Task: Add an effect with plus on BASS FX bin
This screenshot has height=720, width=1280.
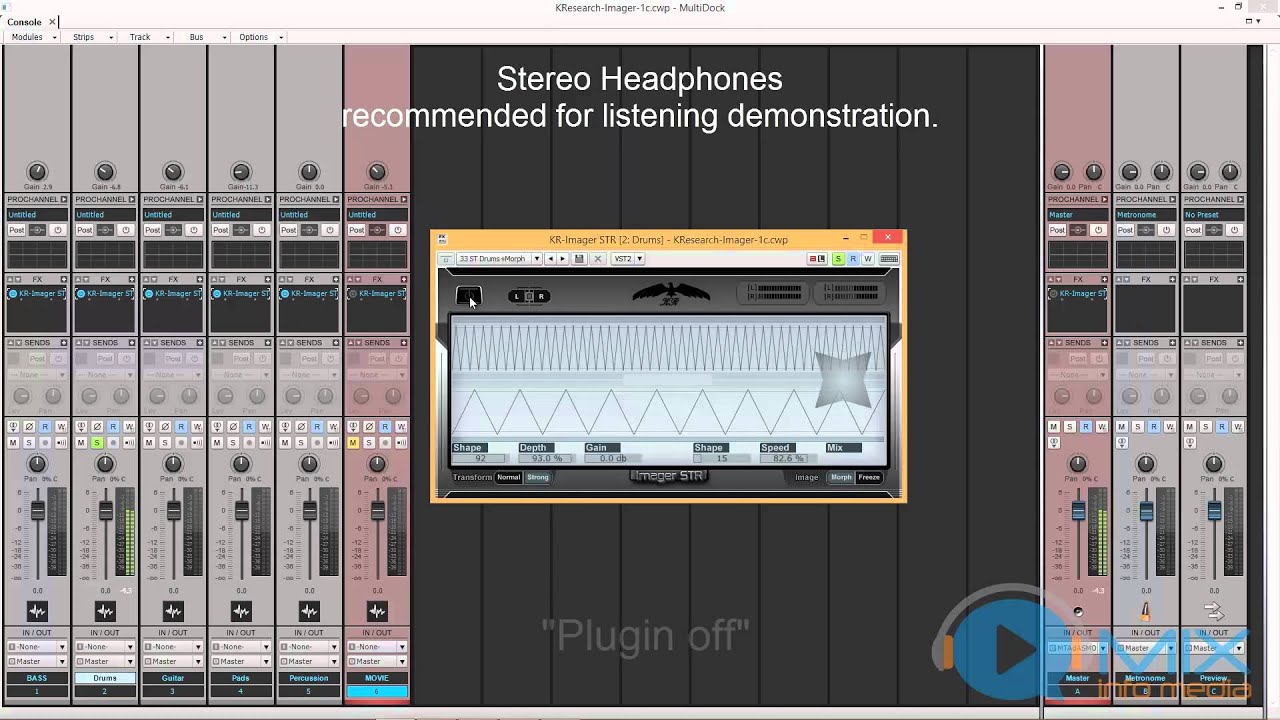Action: click(x=64, y=279)
